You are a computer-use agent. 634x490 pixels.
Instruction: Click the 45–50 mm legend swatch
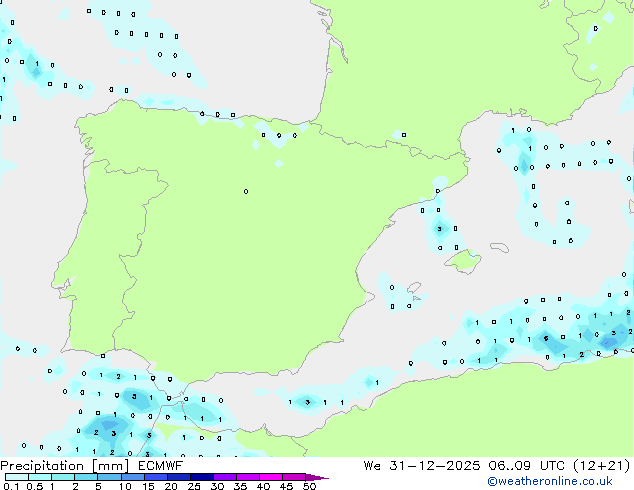pos(294,477)
